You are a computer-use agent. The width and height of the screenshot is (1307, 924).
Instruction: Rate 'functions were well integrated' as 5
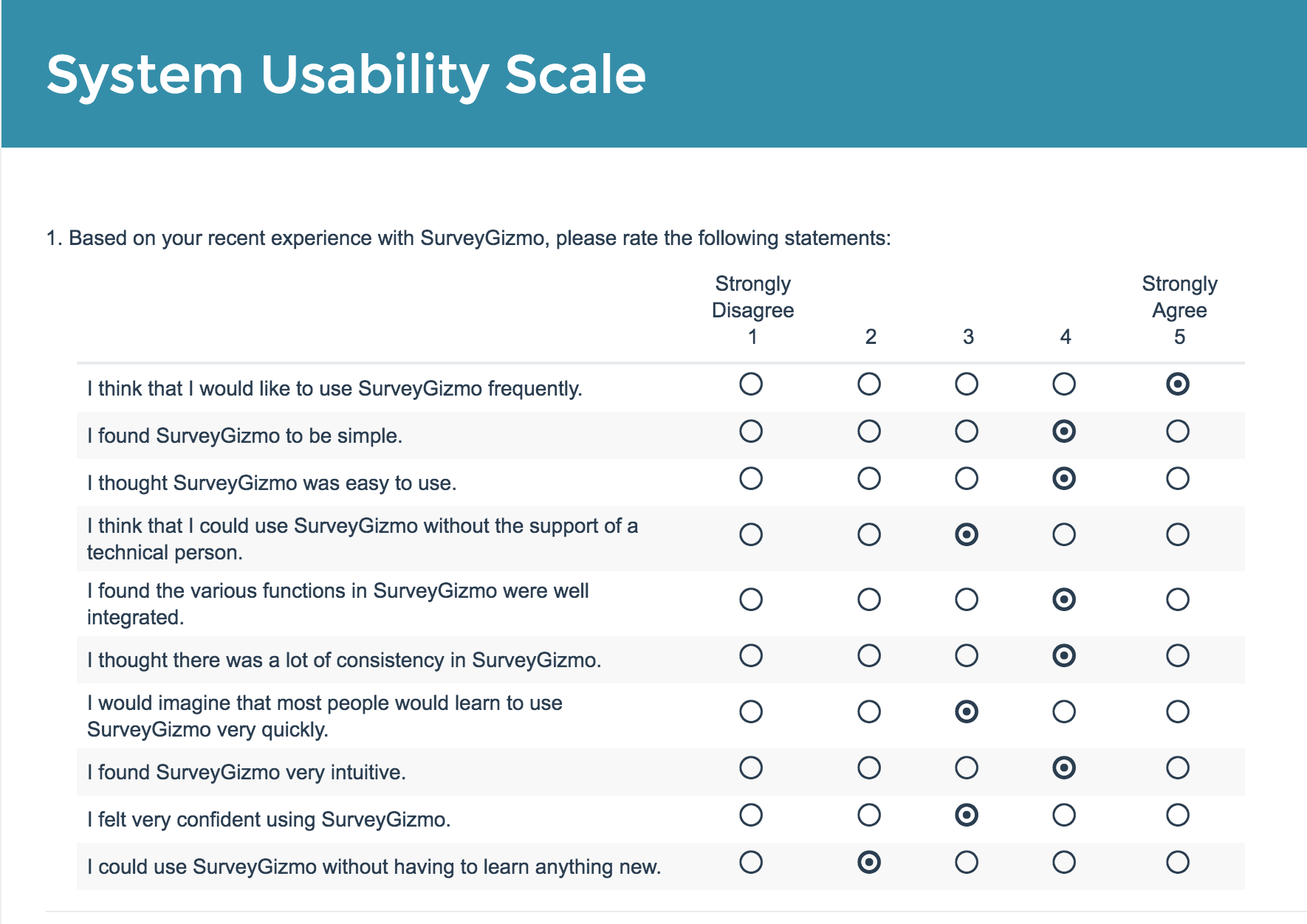click(1178, 599)
